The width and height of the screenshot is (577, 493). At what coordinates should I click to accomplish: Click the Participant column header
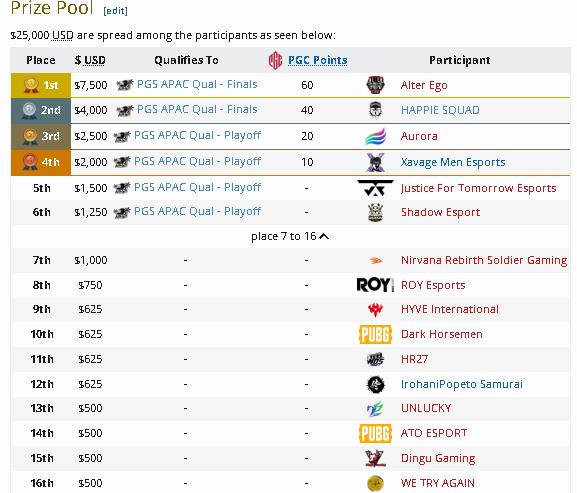[x=460, y=60]
